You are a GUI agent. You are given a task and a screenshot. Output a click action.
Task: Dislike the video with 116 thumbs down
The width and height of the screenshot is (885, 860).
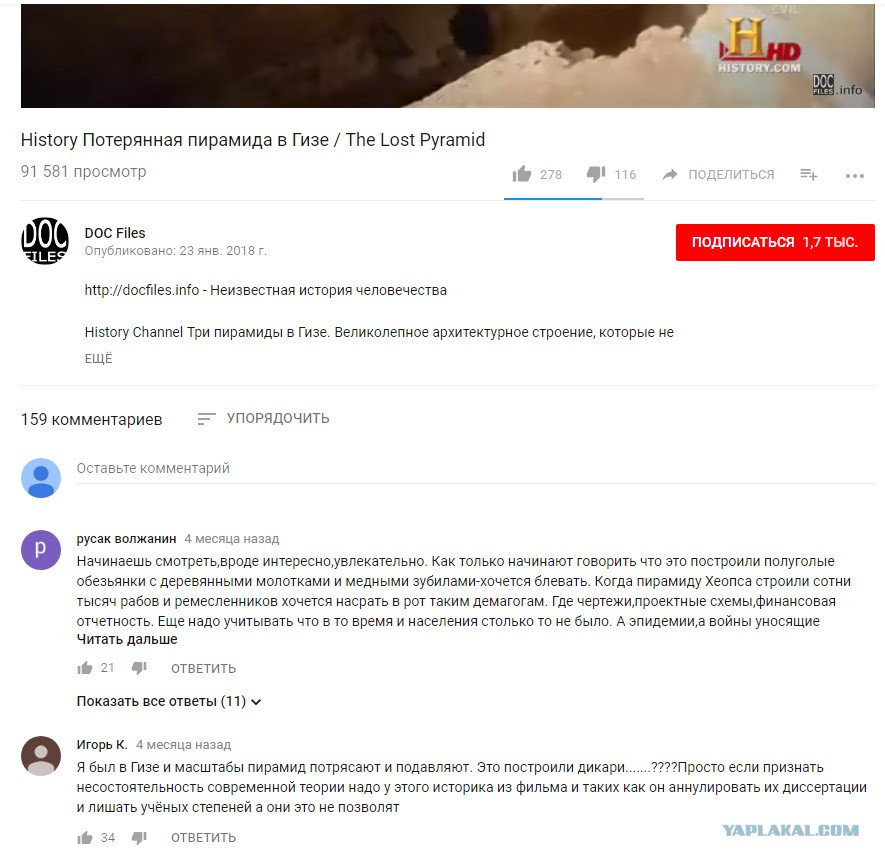point(596,174)
